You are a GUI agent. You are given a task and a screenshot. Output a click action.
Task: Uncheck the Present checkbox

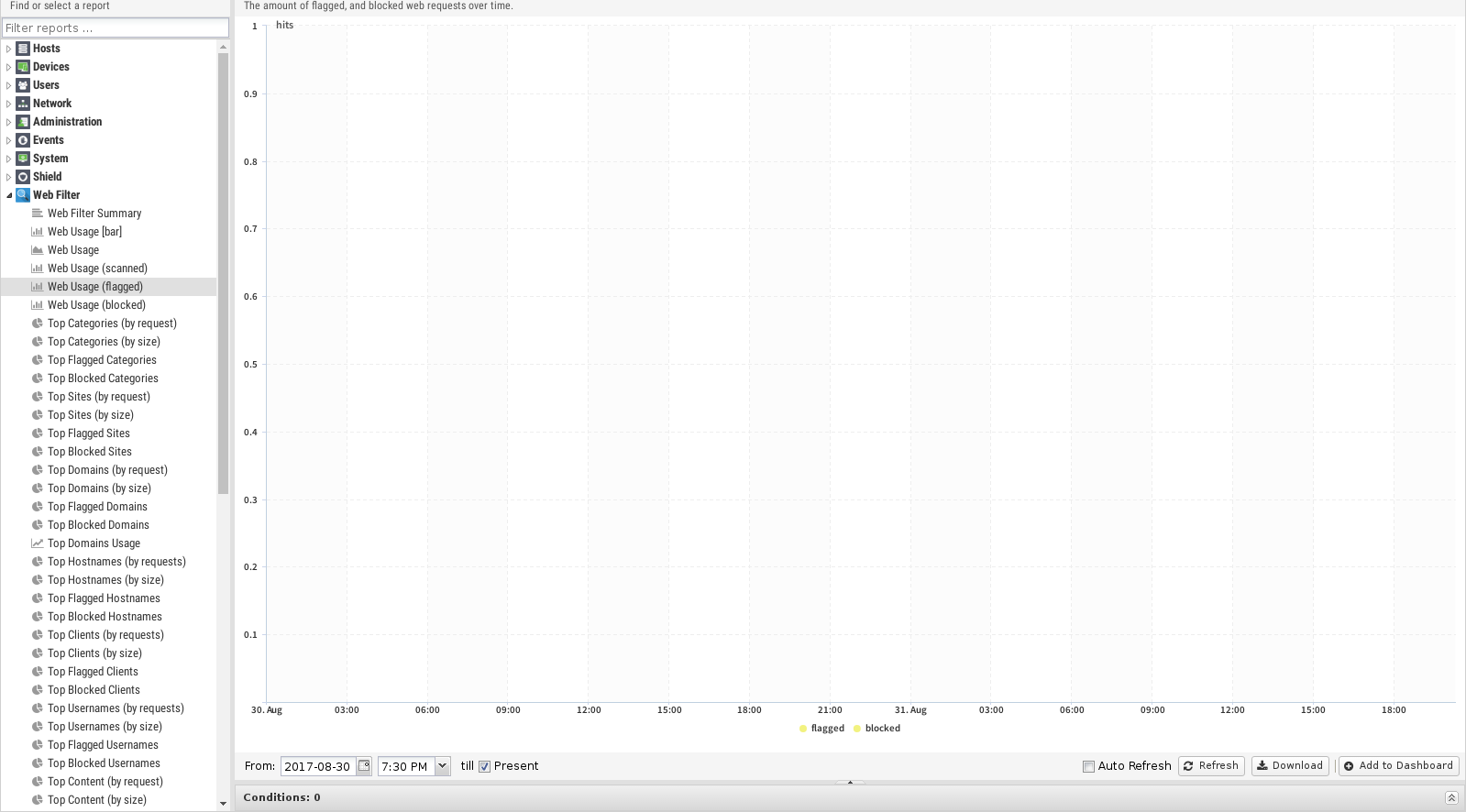pyautogui.click(x=484, y=766)
